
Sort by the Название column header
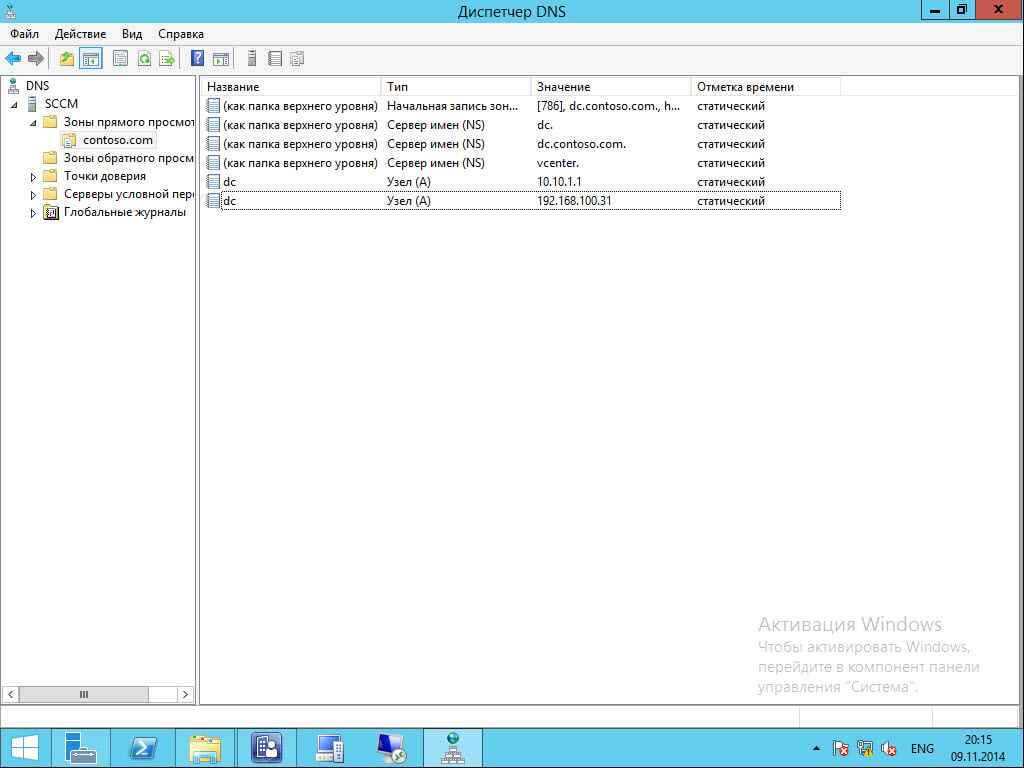[x=290, y=87]
